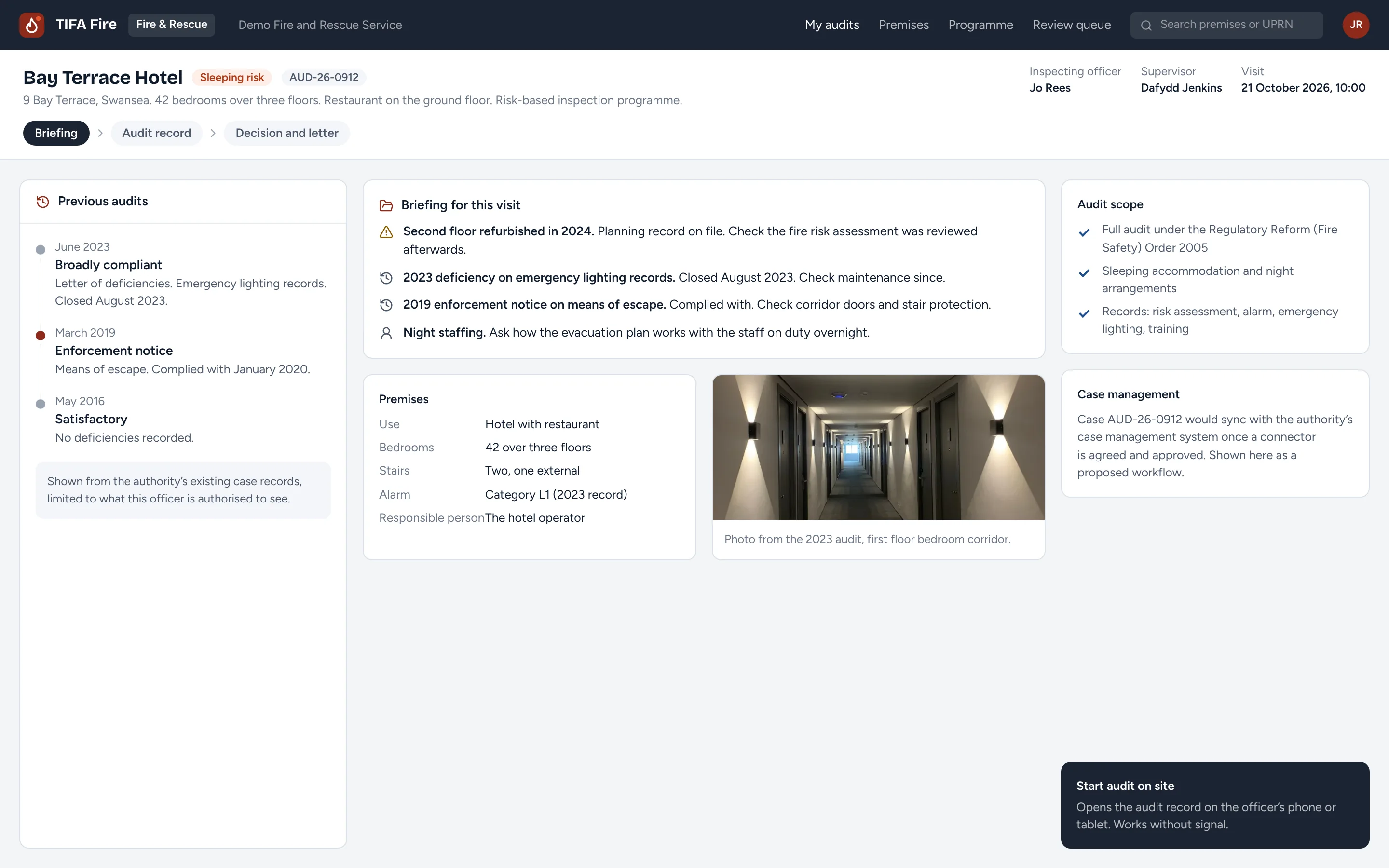The image size is (1389, 868).
Task: Click the warning triangle beside Second floor refurbished
Action: click(386, 232)
